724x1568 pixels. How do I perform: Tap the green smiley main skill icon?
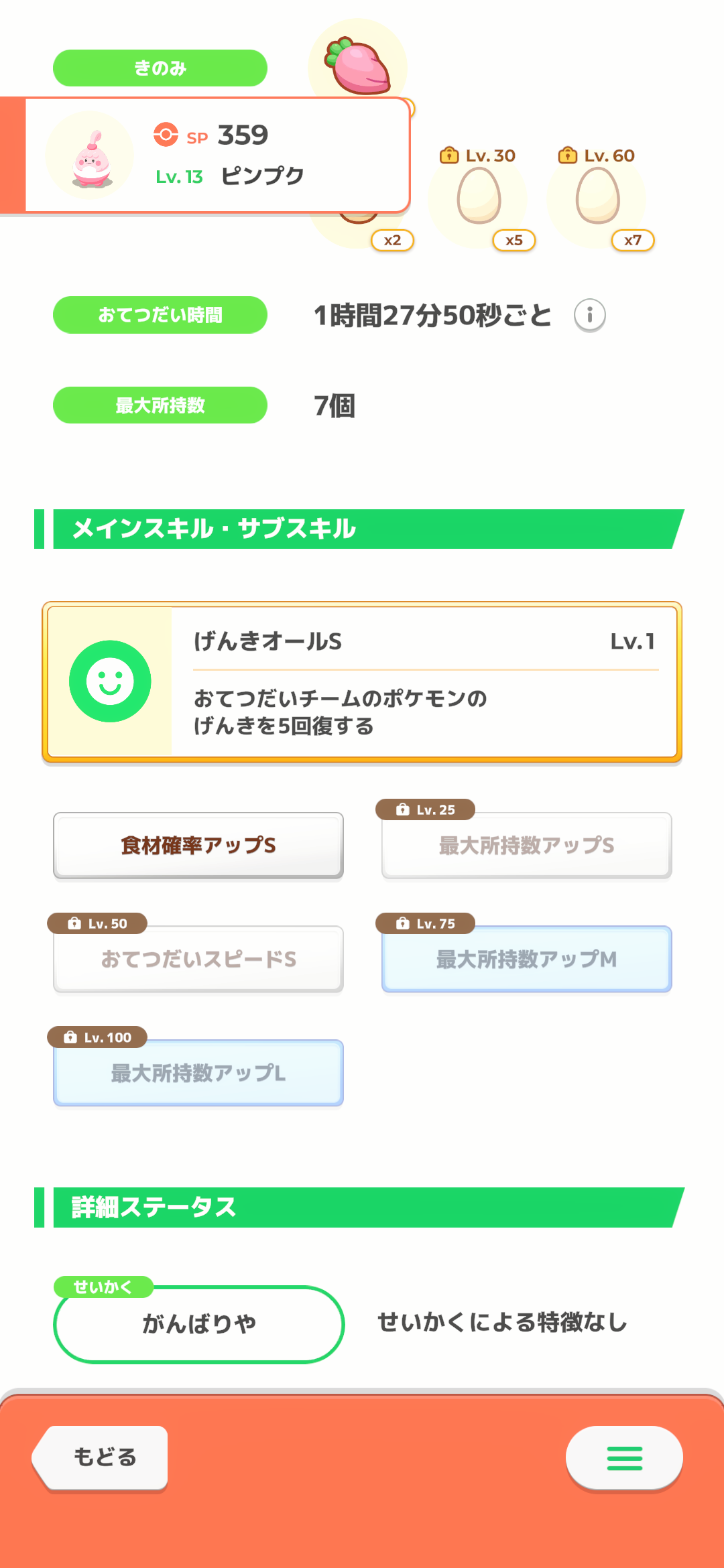pyautogui.click(x=110, y=681)
